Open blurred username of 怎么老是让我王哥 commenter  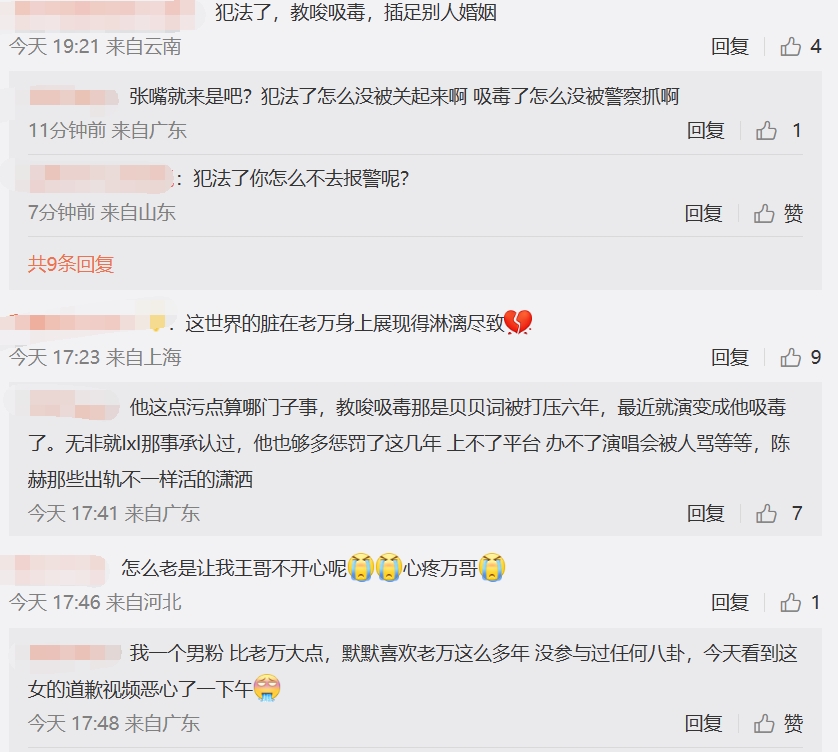(x=58, y=569)
